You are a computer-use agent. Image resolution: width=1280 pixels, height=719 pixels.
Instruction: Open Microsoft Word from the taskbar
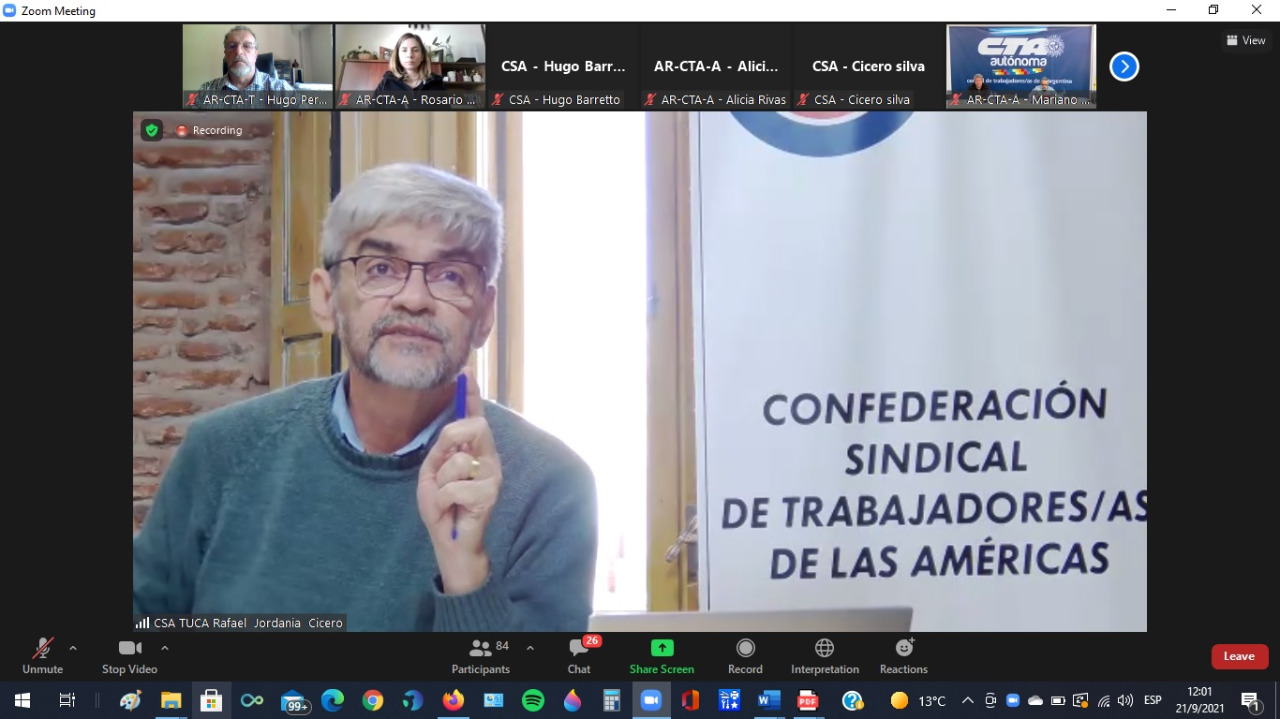768,700
